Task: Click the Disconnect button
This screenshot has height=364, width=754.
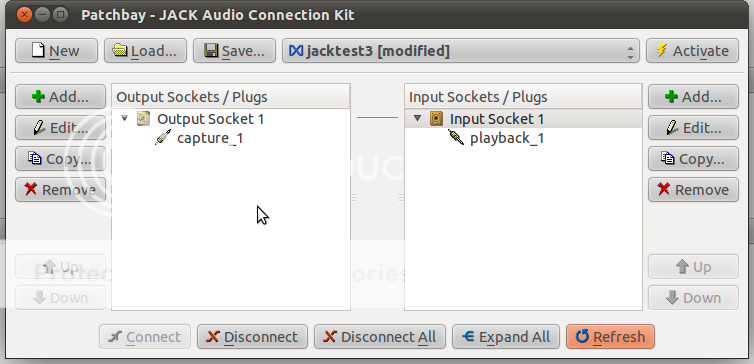Action: coord(252,337)
